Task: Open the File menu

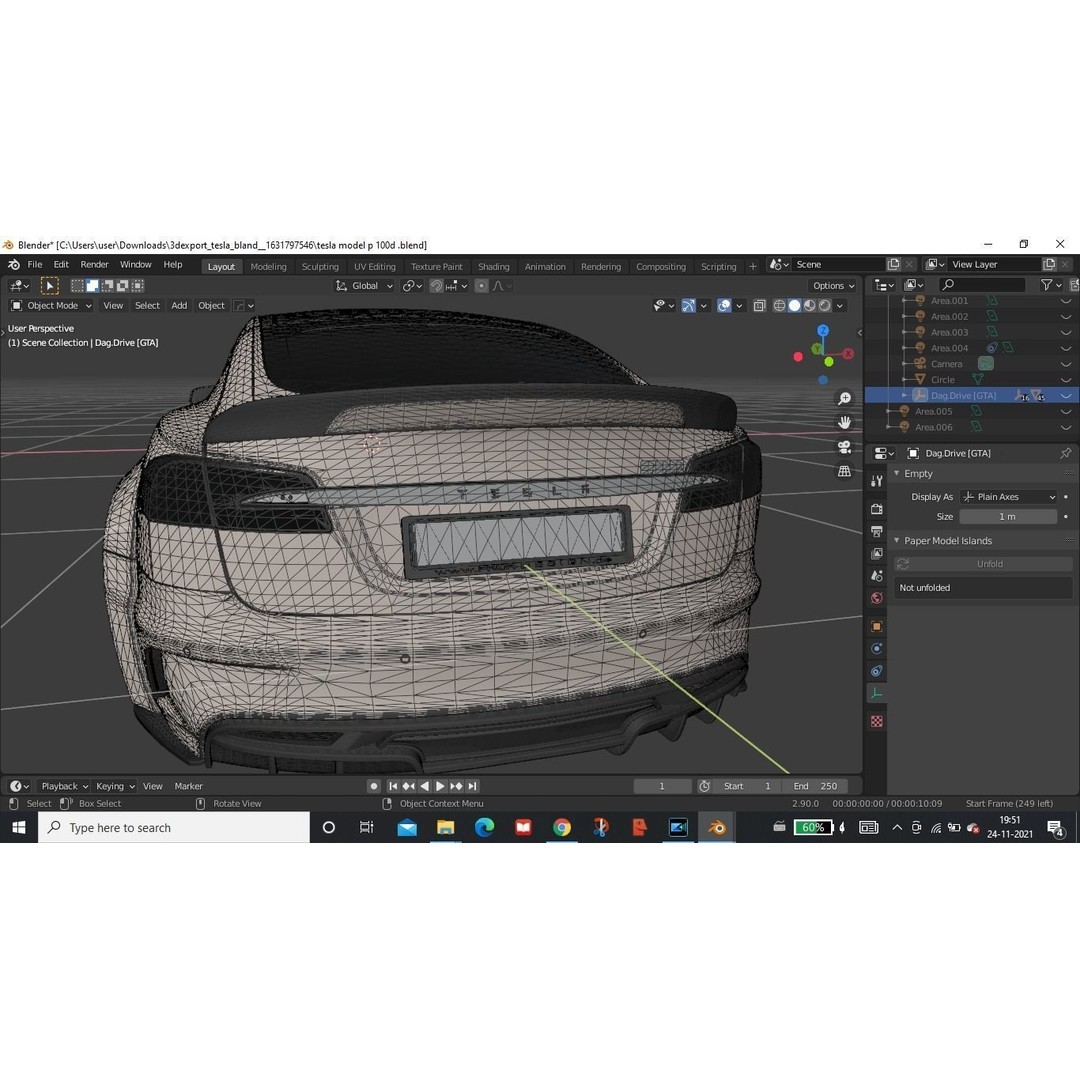Action: point(34,264)
